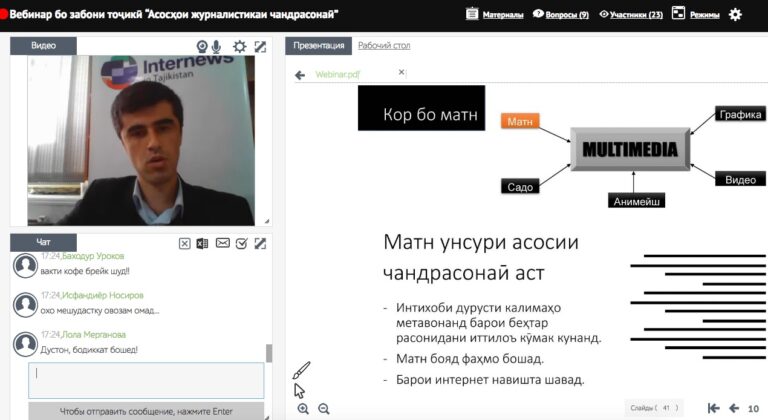The height and width of the screenshot is (420, 768).
Task: Click the Садо label on slide
Action: [x=520, y=187]
